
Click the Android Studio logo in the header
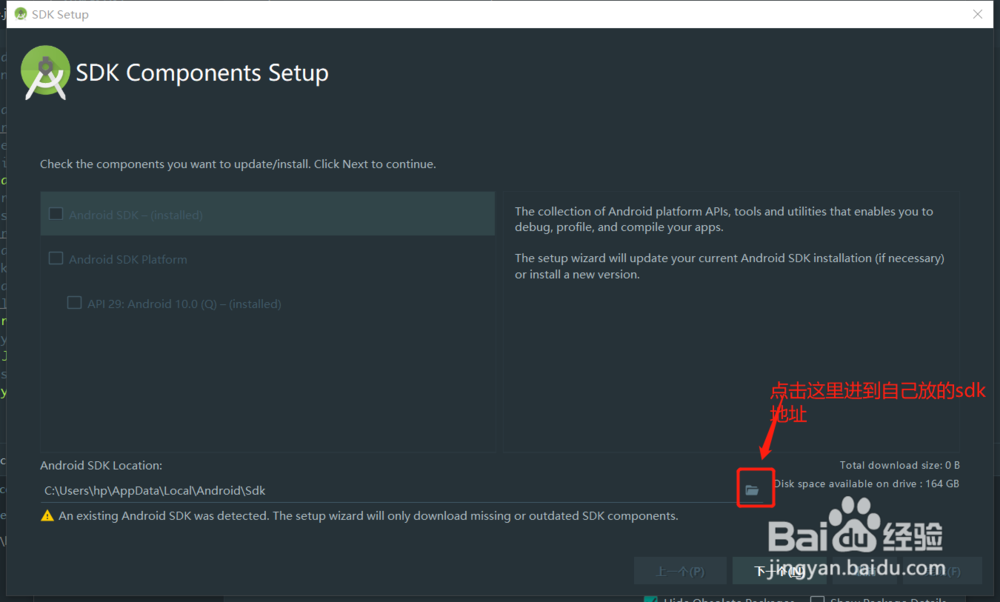click(45, 73)
